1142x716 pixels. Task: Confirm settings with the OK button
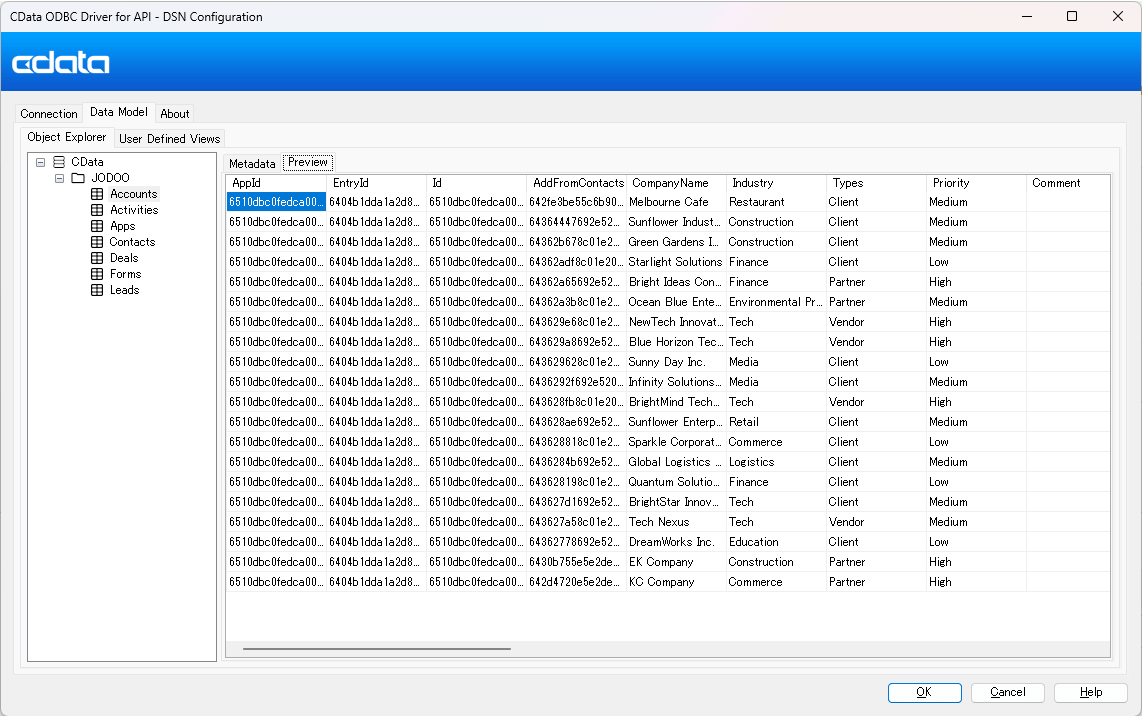click(924, 692)
